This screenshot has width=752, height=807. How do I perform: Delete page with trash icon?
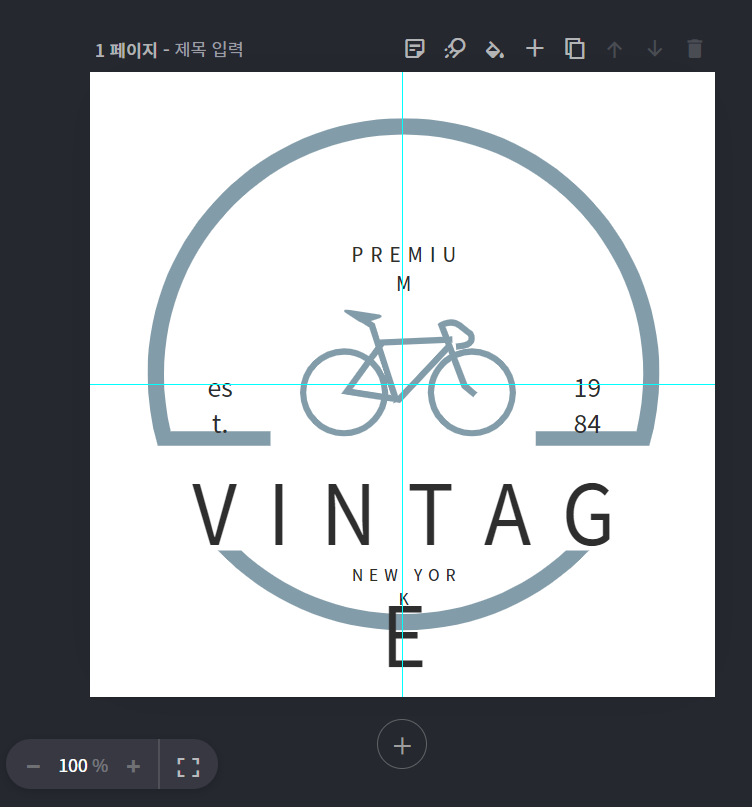pyautogui.click(x=695, y=49)
